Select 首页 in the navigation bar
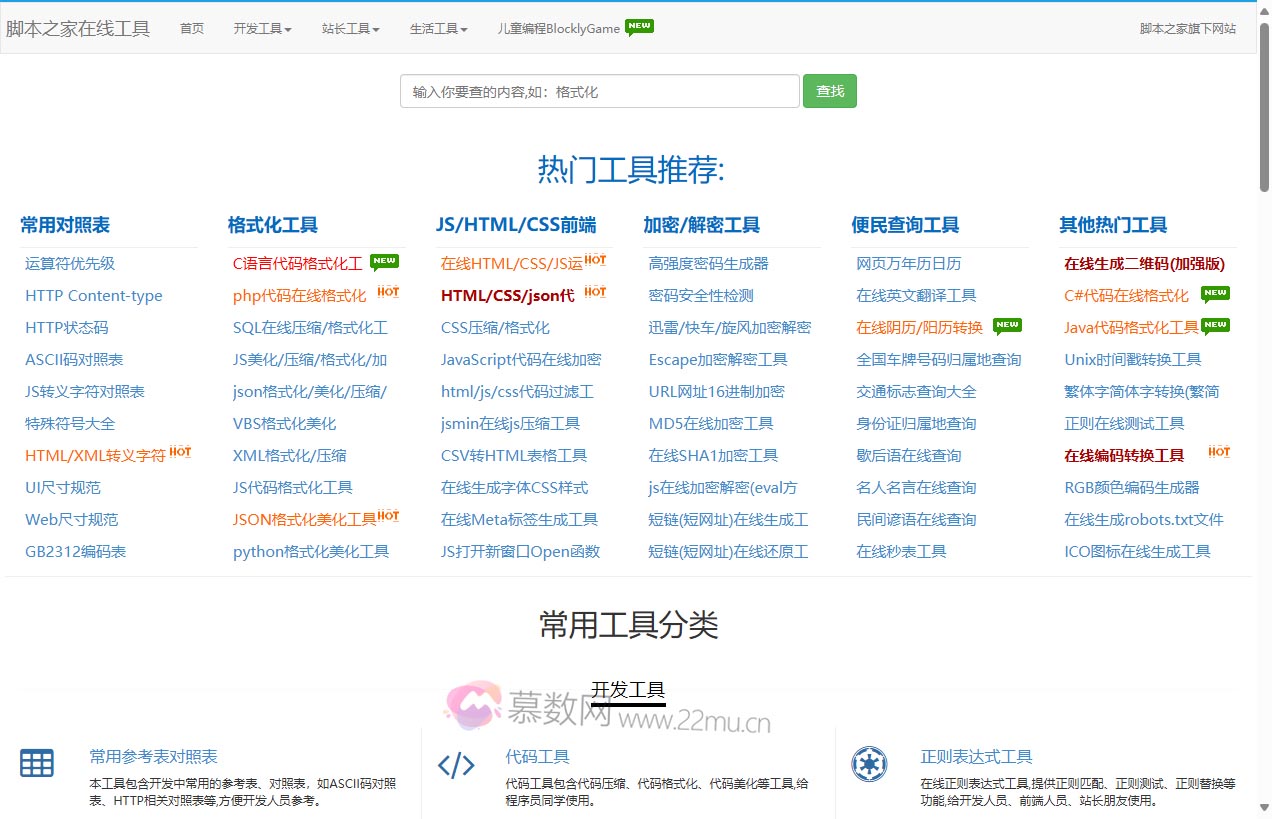Screen dimensions: 1272x819 pos(191,28)
